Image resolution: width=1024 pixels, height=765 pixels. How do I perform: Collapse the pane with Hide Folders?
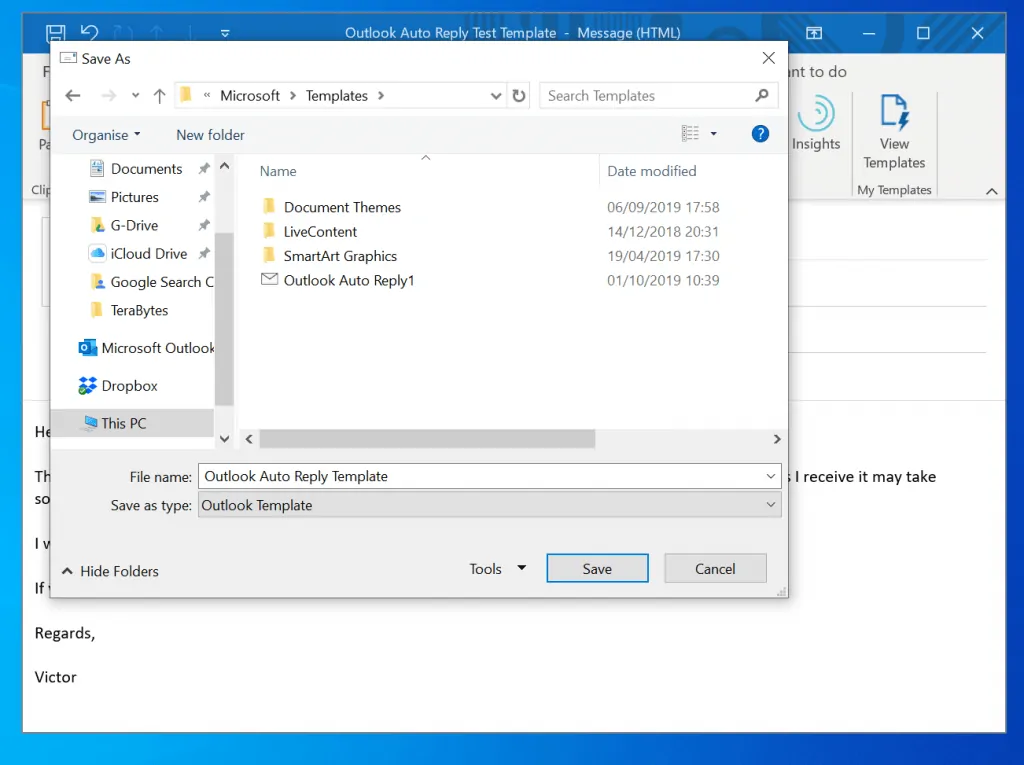click(110, 571)
